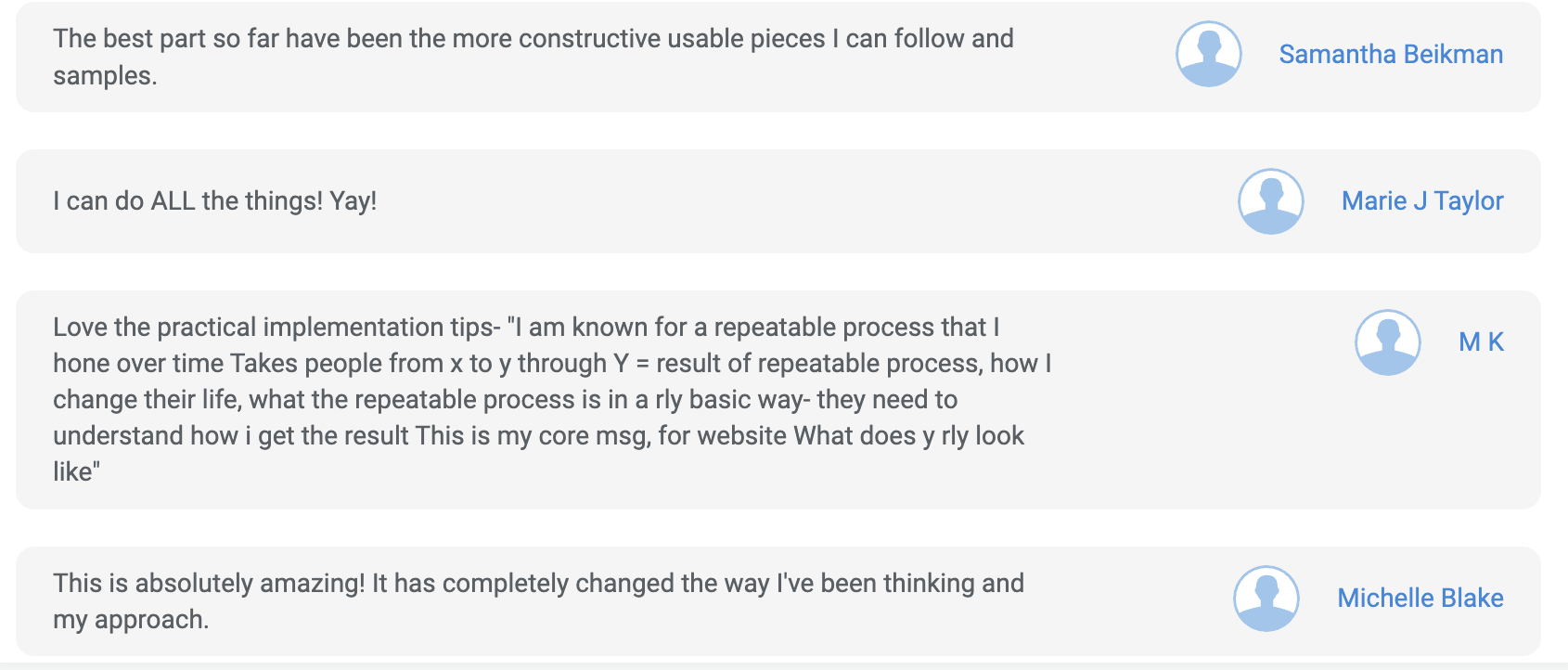Click Samantha Beikman's profile avatar
Image resolution: width=1568 pixels, height=670 pixels.
(x=1208, y=55)
